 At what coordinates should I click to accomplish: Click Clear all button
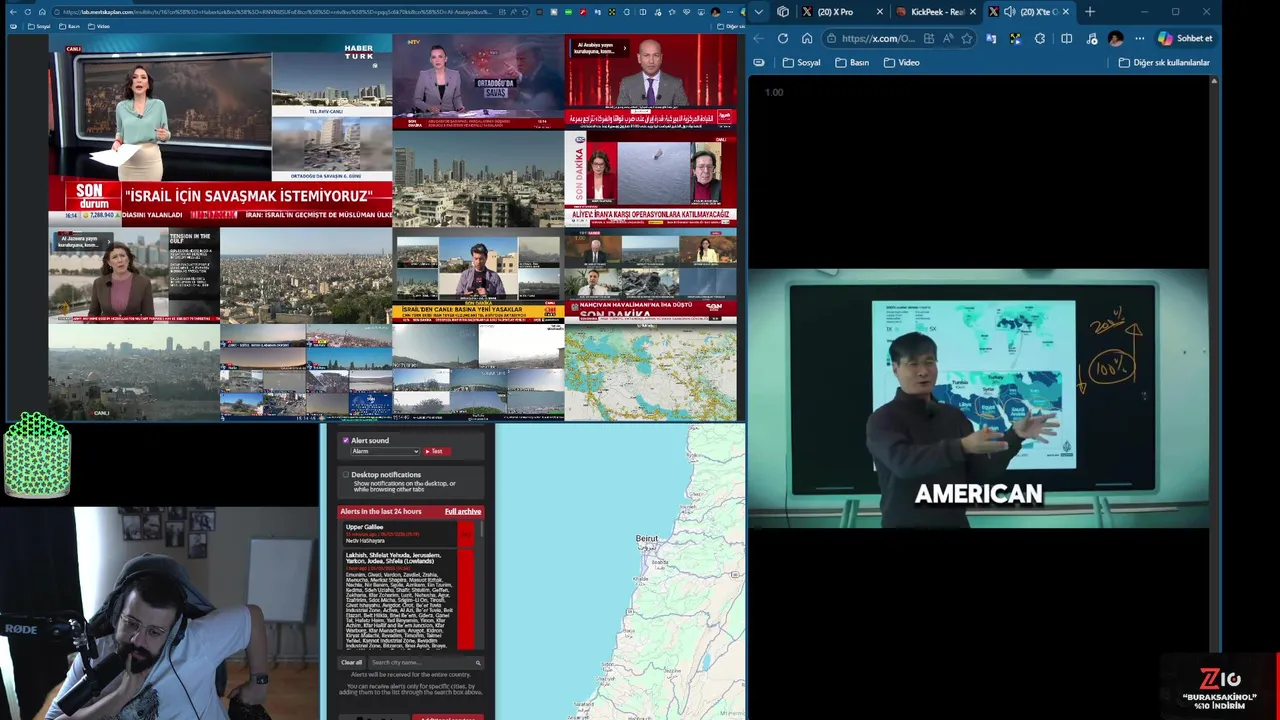click(351, 662)
